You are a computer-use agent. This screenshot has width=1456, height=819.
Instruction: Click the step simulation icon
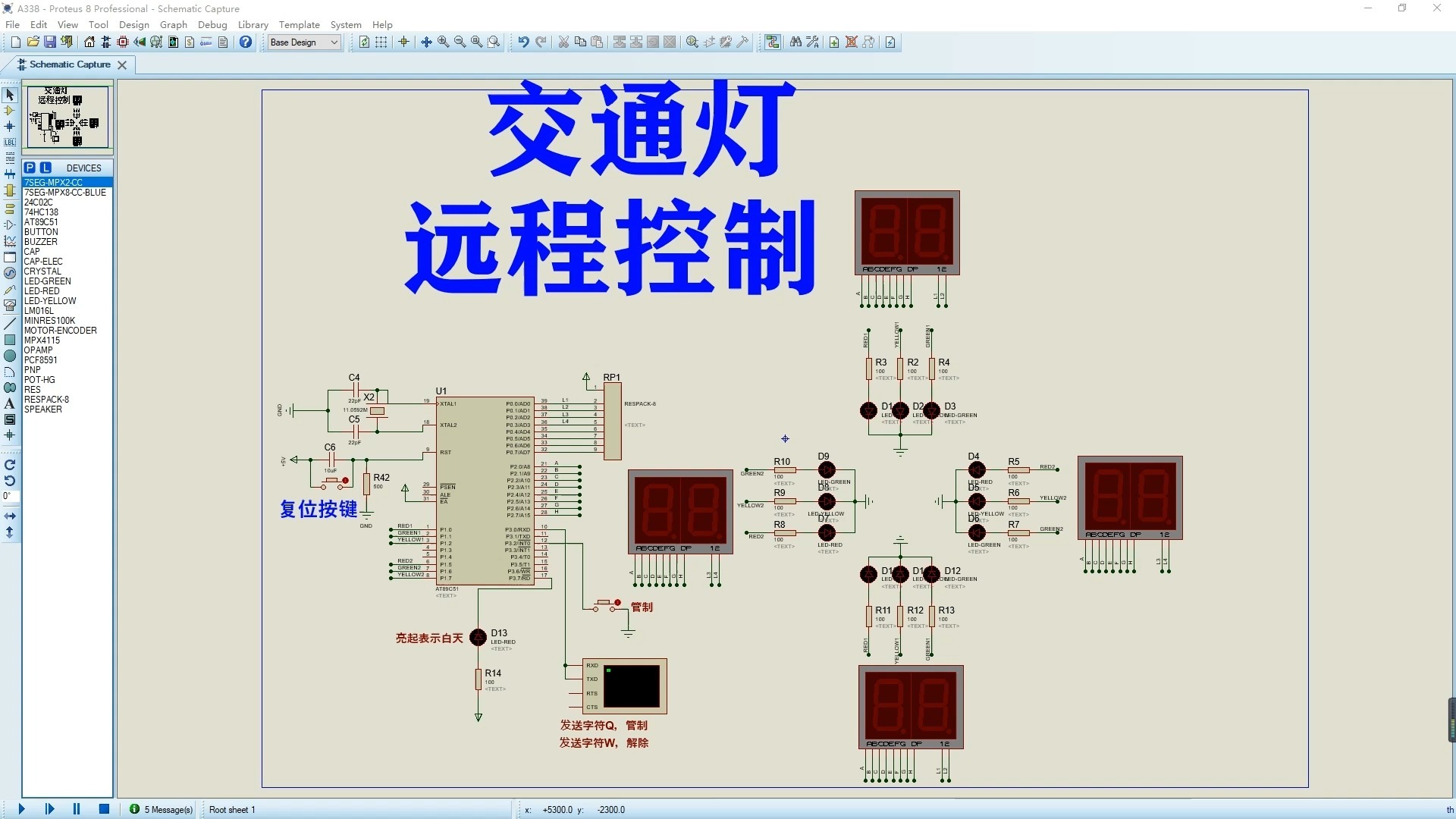click(x=50, y=810)
